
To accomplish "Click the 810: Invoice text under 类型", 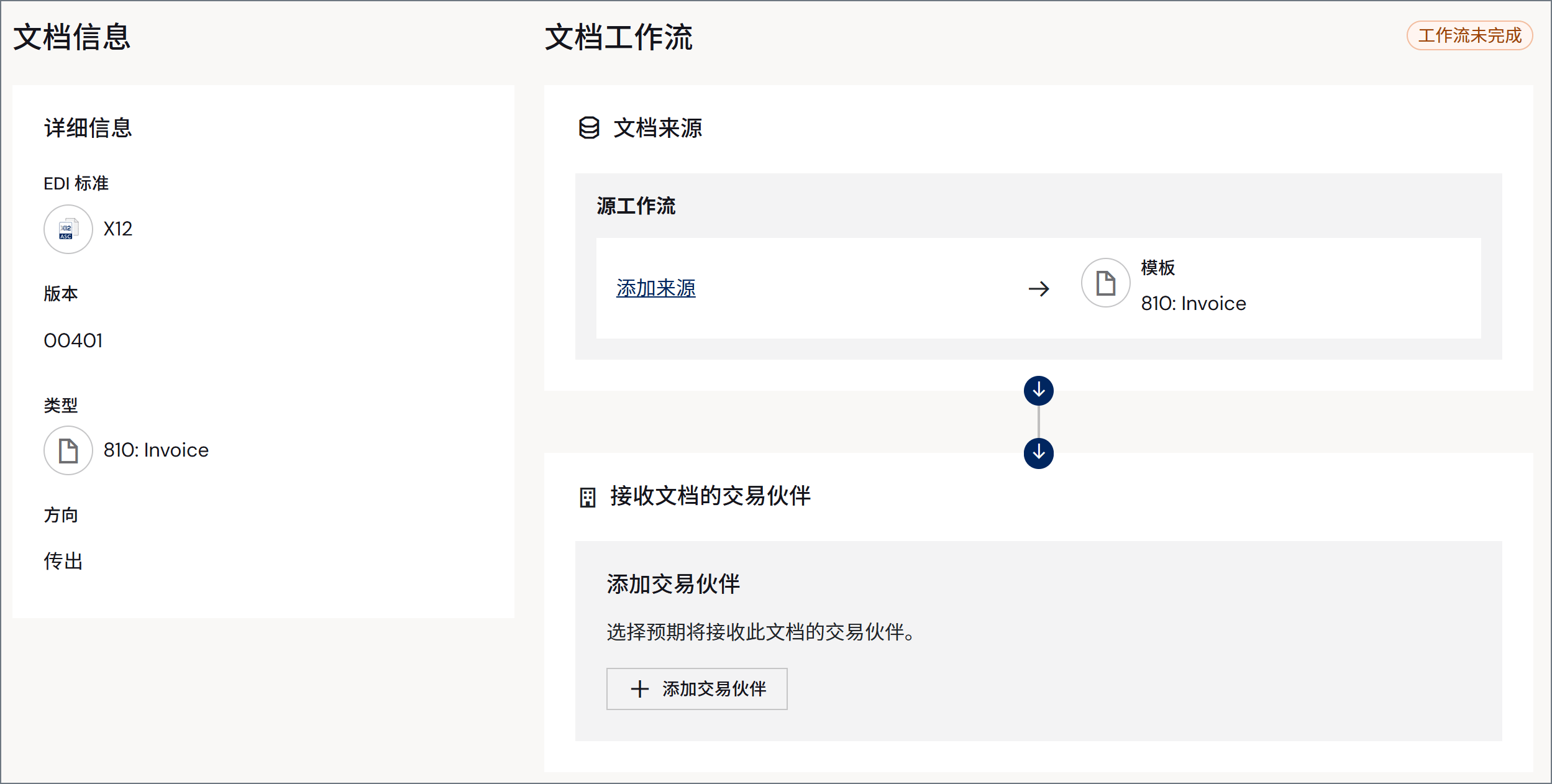I will point(156,450).
